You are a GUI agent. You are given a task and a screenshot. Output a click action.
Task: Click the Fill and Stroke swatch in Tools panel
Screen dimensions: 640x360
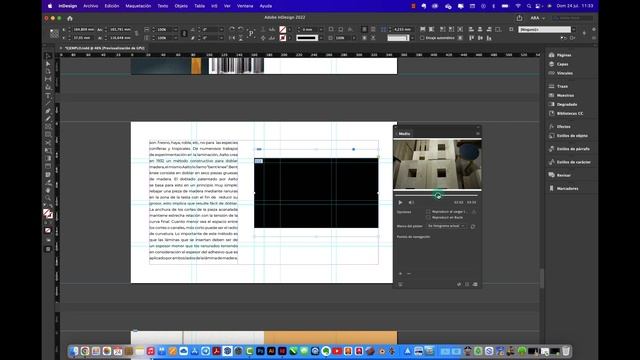[x=47, y=213]
